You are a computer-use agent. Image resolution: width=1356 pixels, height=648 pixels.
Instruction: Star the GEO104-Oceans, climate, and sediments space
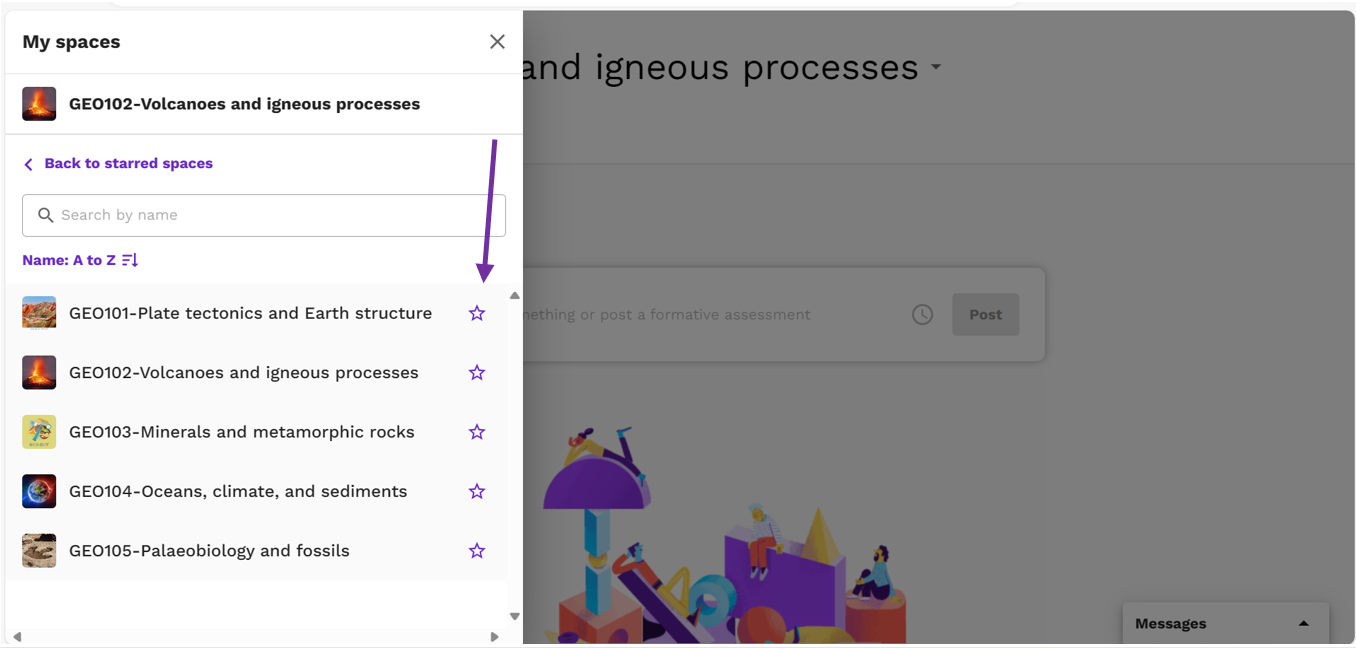tap(477, 491)
